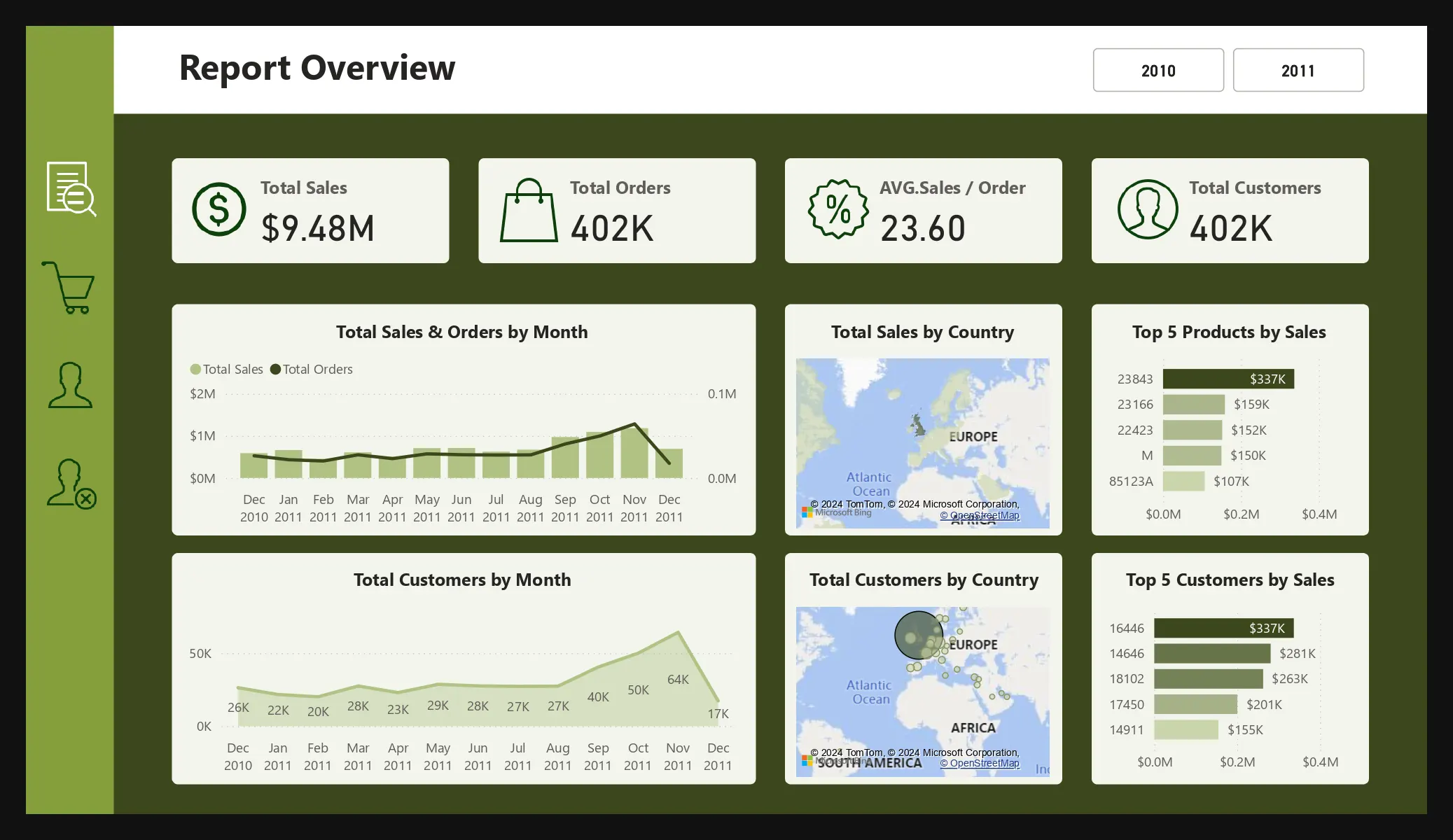Open the cancelled customer icon in the sidebar
The image size is (1453, 840).
click(71, 483)
